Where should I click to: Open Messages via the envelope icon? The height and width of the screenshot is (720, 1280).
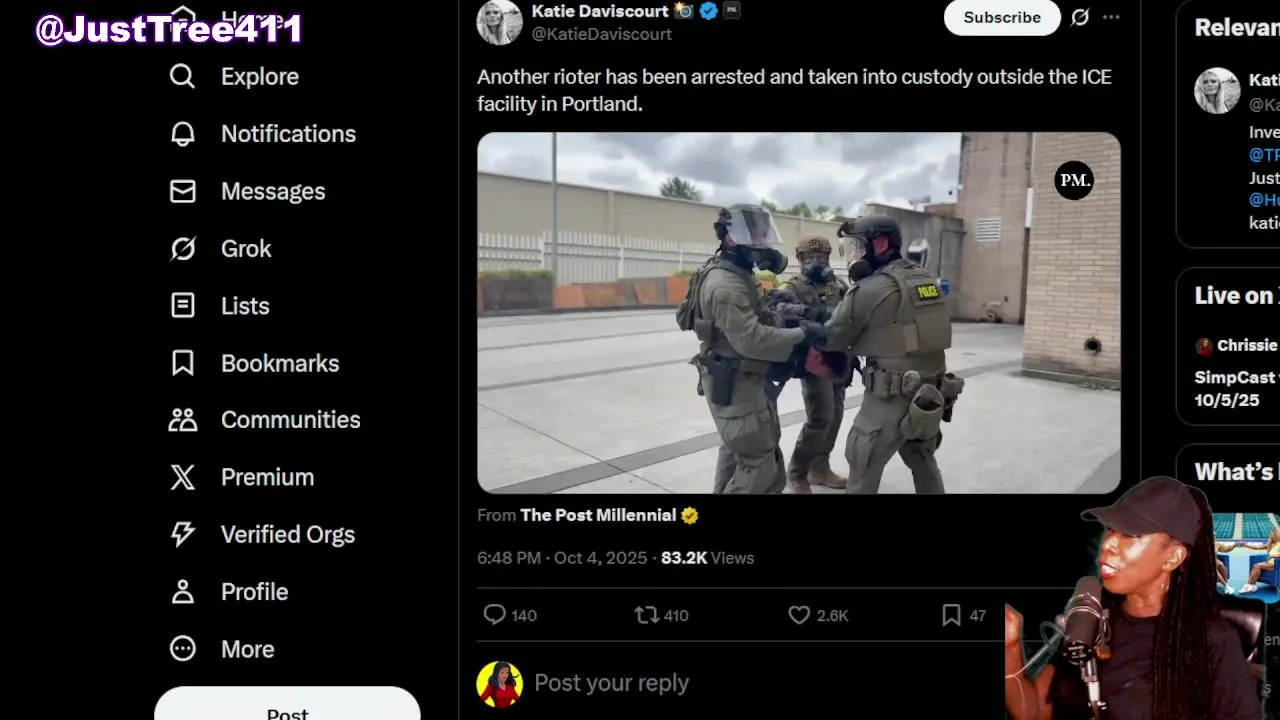(182, 191)
